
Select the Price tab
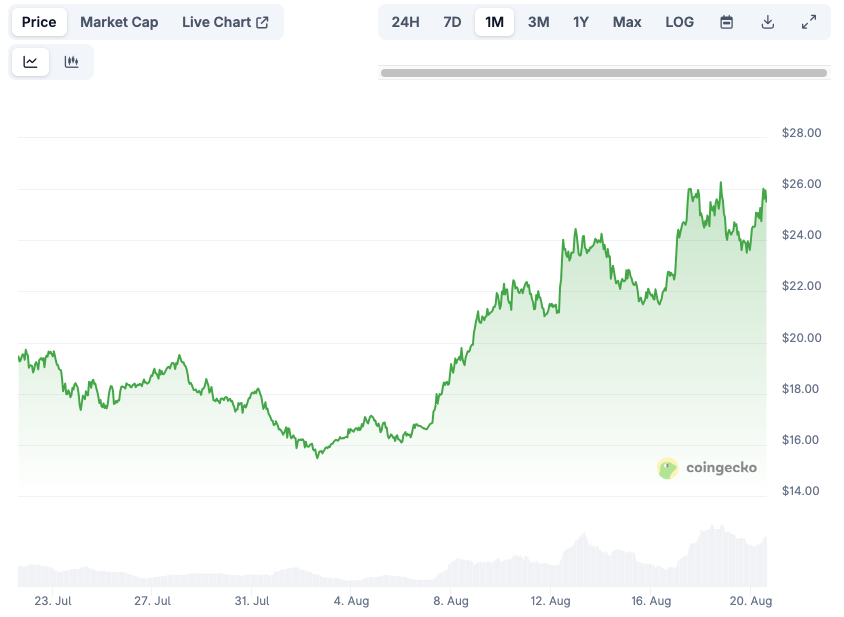click(39, 22)
